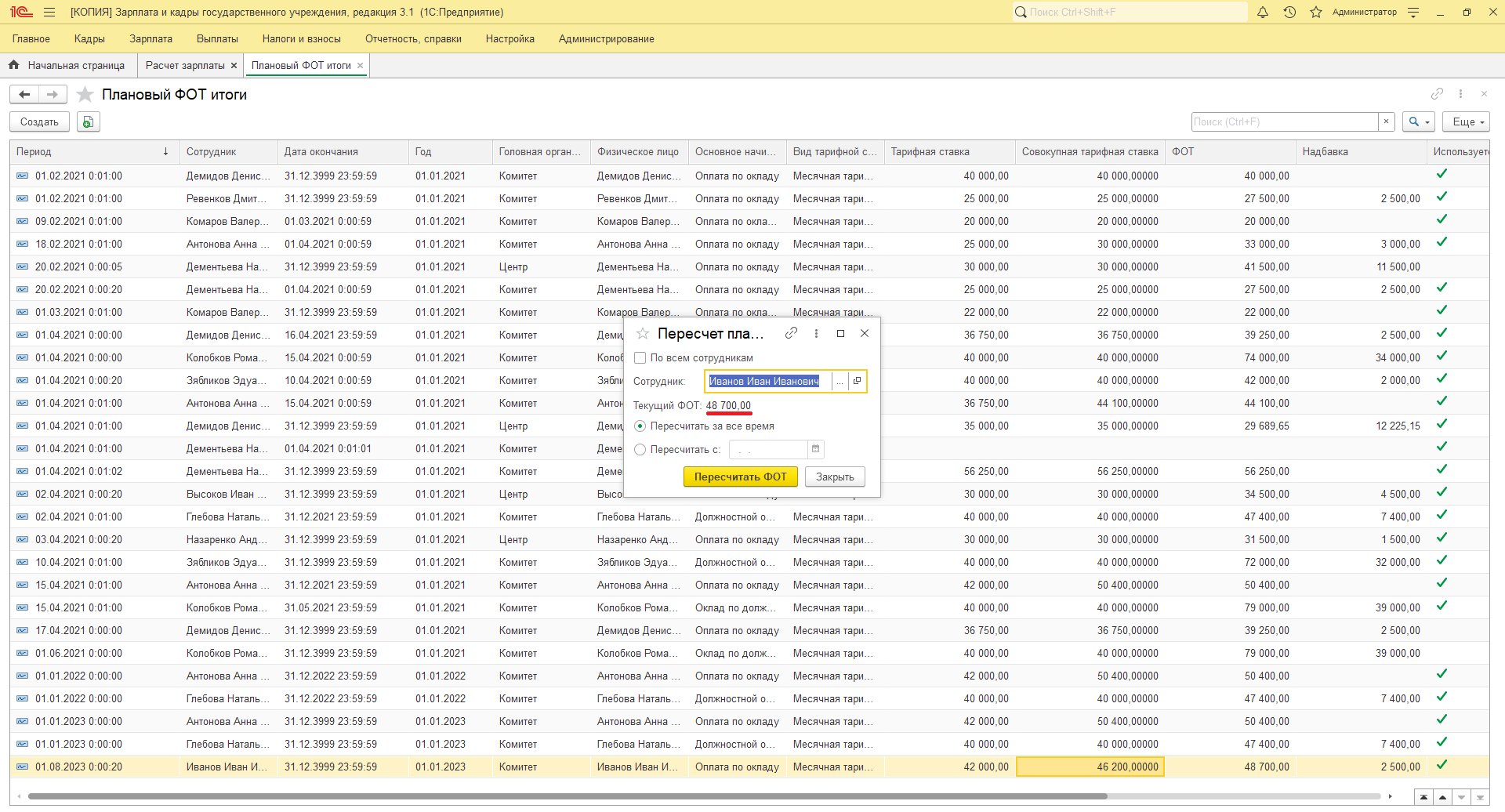
Task: Select ФОТ cell 29 689,65
Action: click(x=1230, y=426)
